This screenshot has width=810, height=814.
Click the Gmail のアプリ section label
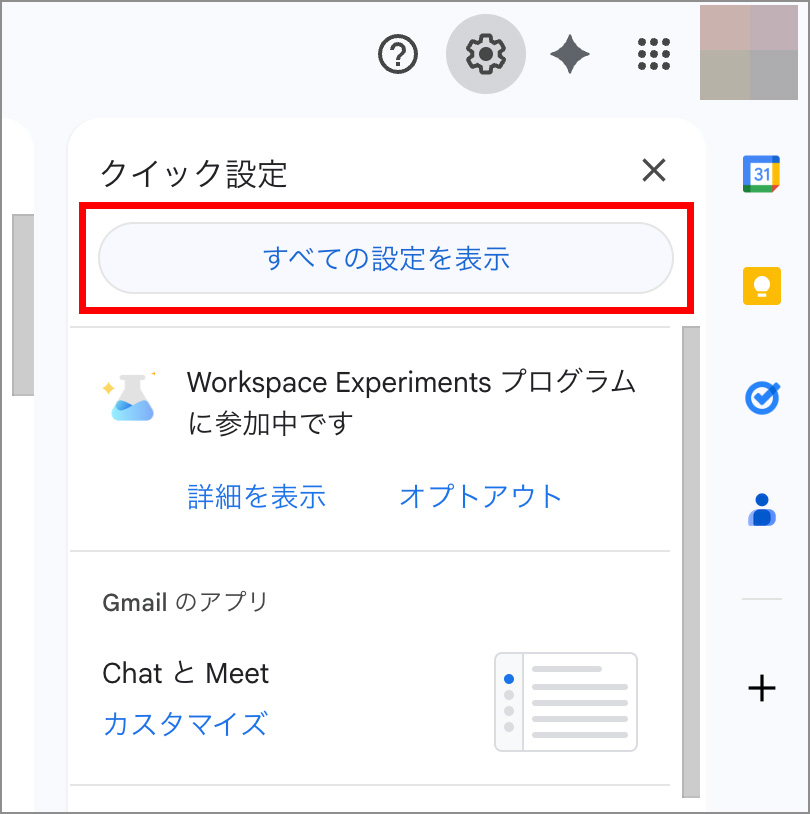tap(185, 602)
